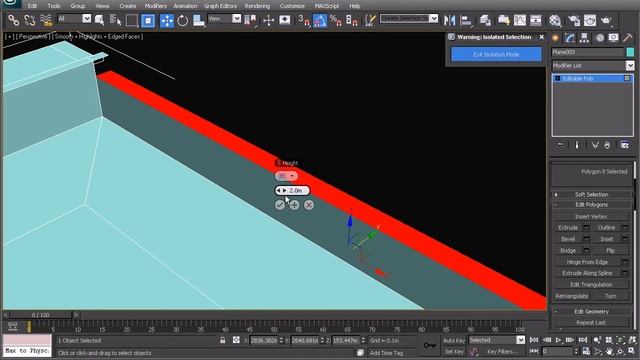The height and width of the screenshot is (360, 640).
Task: Open Bevel settings box button
Action: coord(587,239)
